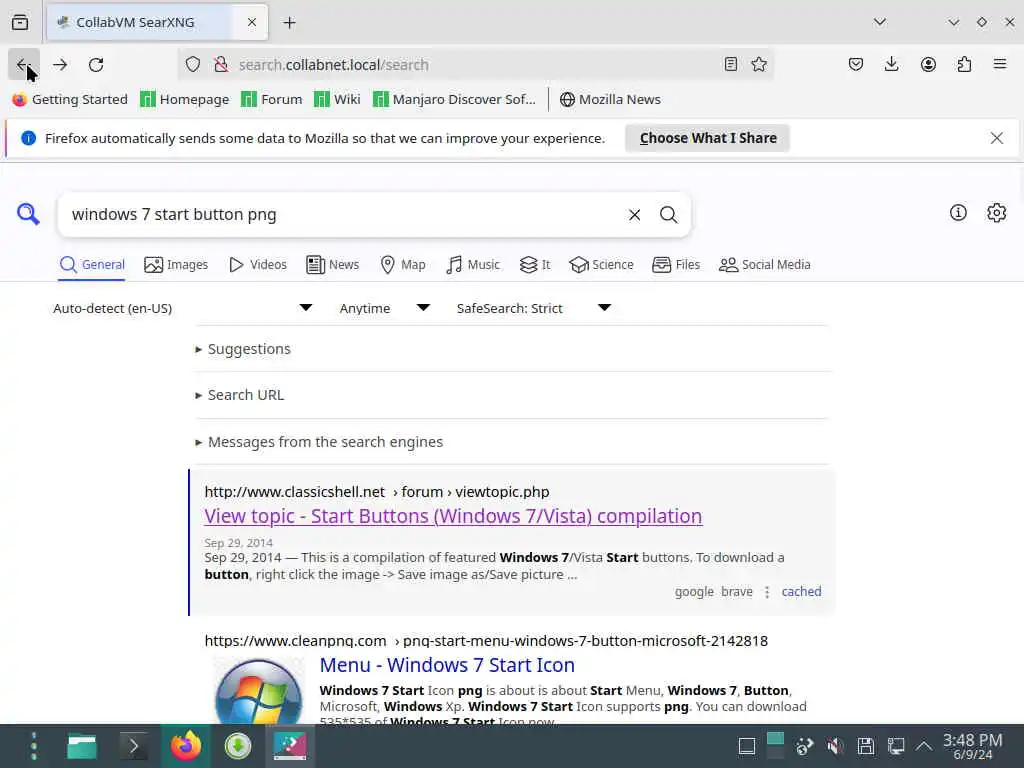Switch to the News search tab
Image resolution: width=1024 pixels, height=768 pixels.
tap(332, 264)
